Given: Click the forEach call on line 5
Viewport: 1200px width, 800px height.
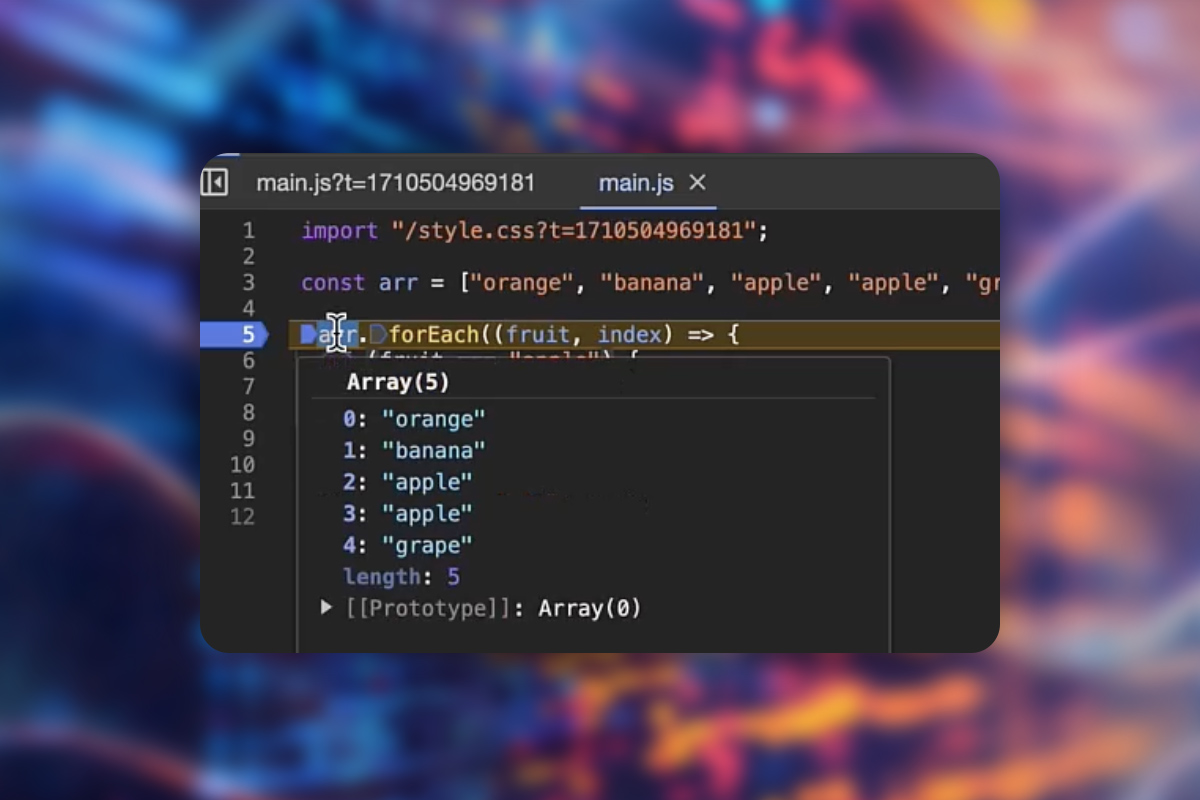Looking at the screenshot, I should click(434, 334).
